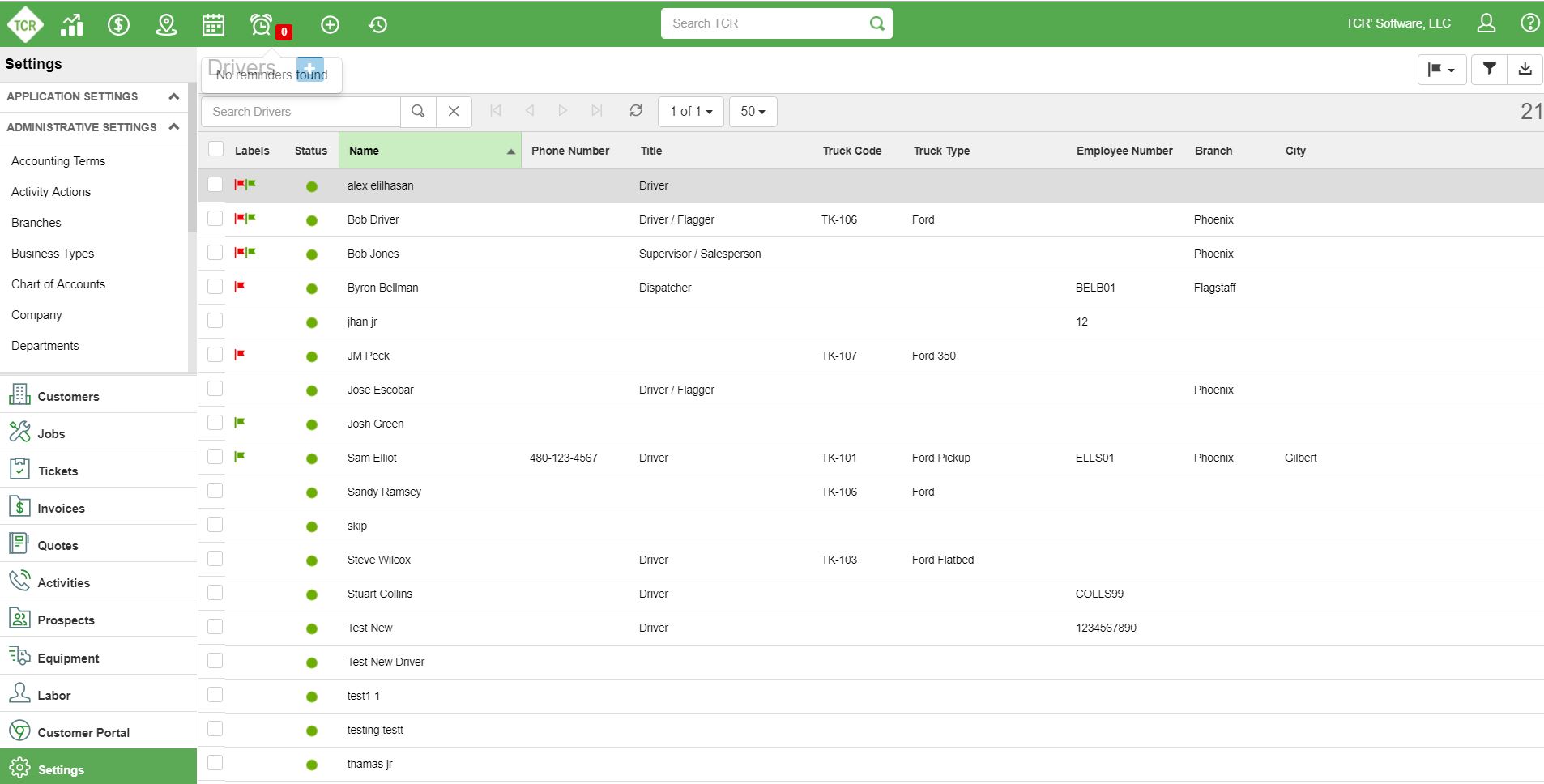Viewport: 1544px width, 784px height.
Task: Refresh the drivers list
Action: (x=636, y=111)
